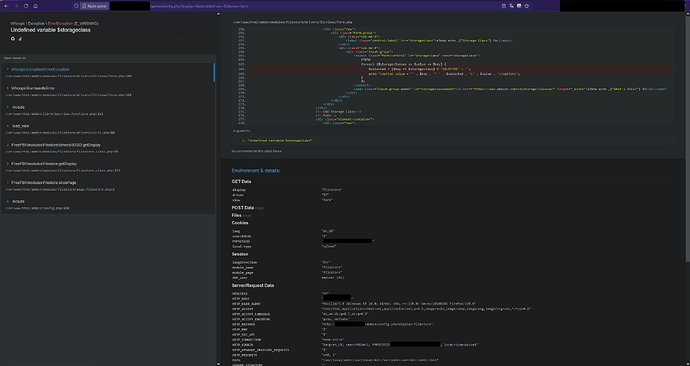The image size is (690, 366).
Task: Select the include frame from config.php
Action: pyautogui.click(x=108, y=205)
